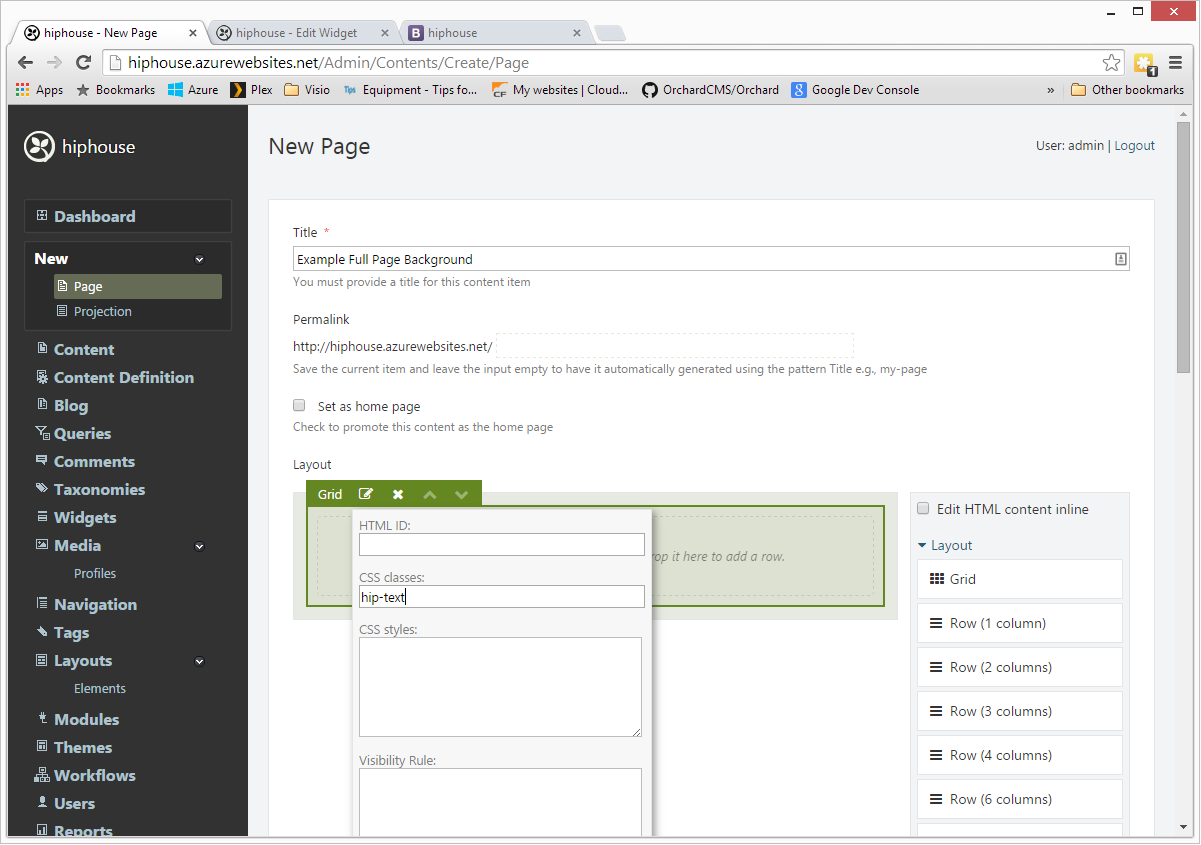This screenshot has height=845, width=1201.
Task: Click the Queries filter icon in sidebar
Action: pos(42,433)
